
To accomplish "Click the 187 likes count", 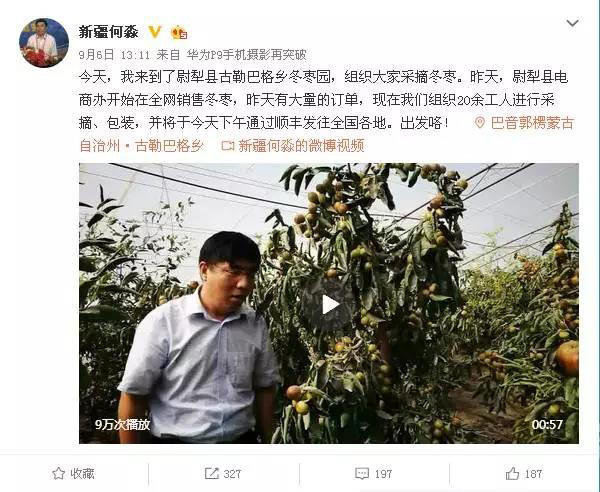I will (x=533, y=474).
